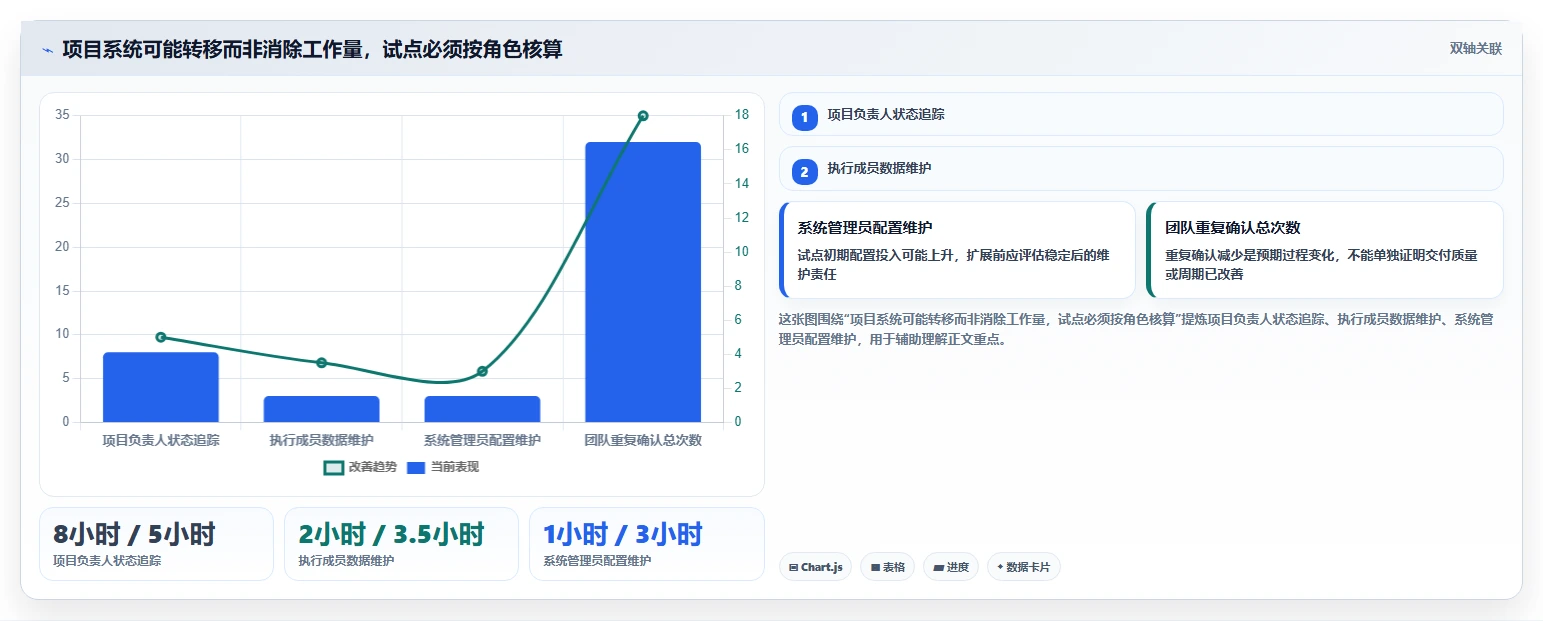Click x-axis label 执行成员数据维护
The height and width of the screenshot is (621, 1543).
click(x=322, y=440)
